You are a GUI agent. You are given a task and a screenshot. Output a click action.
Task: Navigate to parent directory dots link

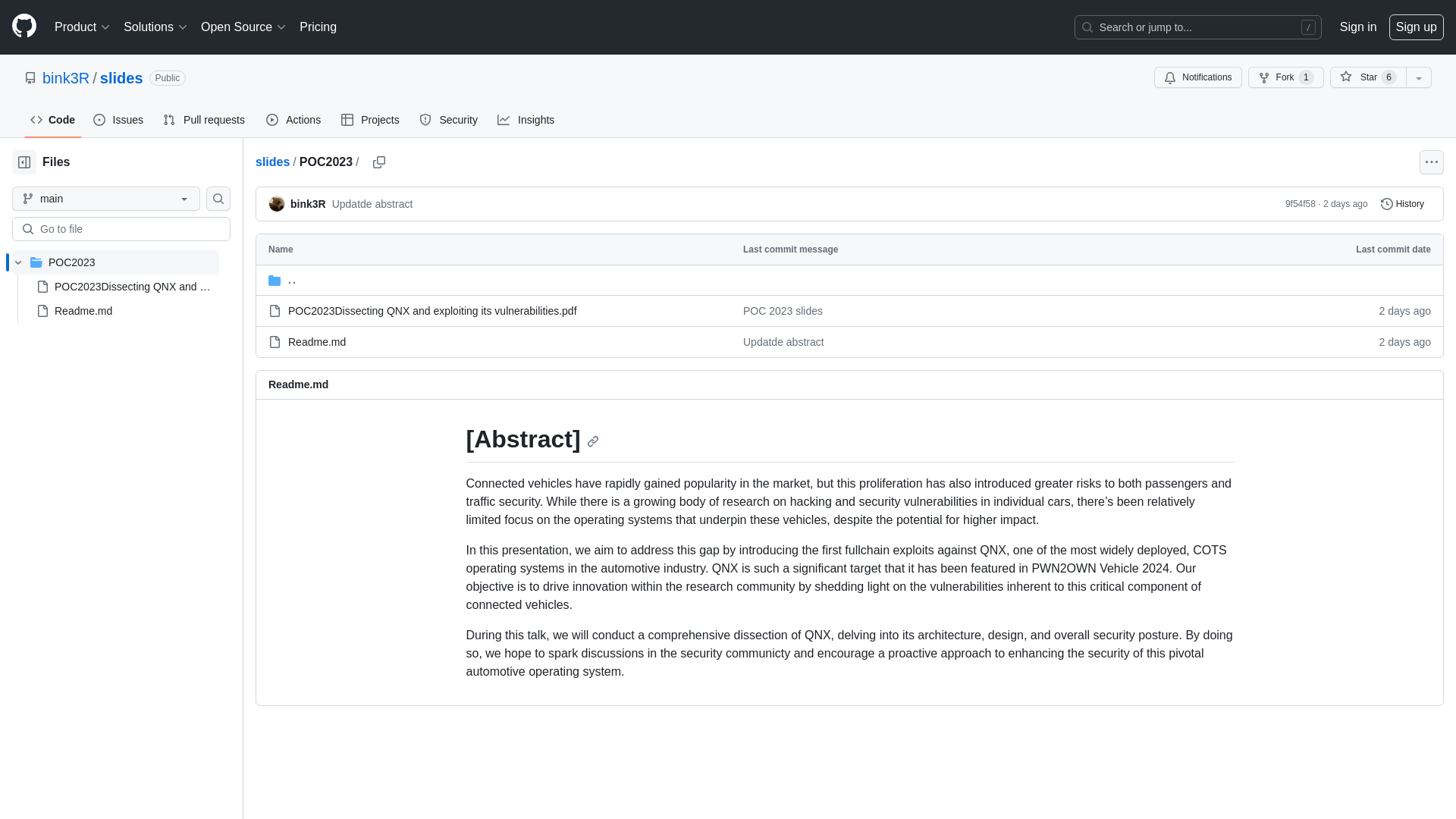[292, 281]
